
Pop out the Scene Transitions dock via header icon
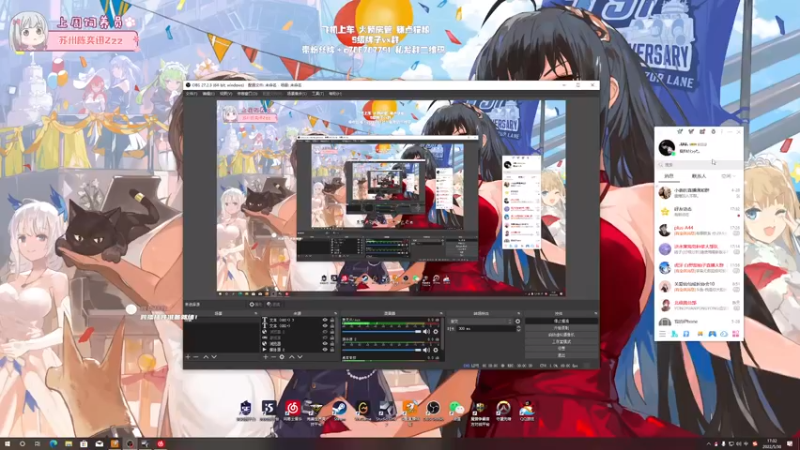coord(518,313)
